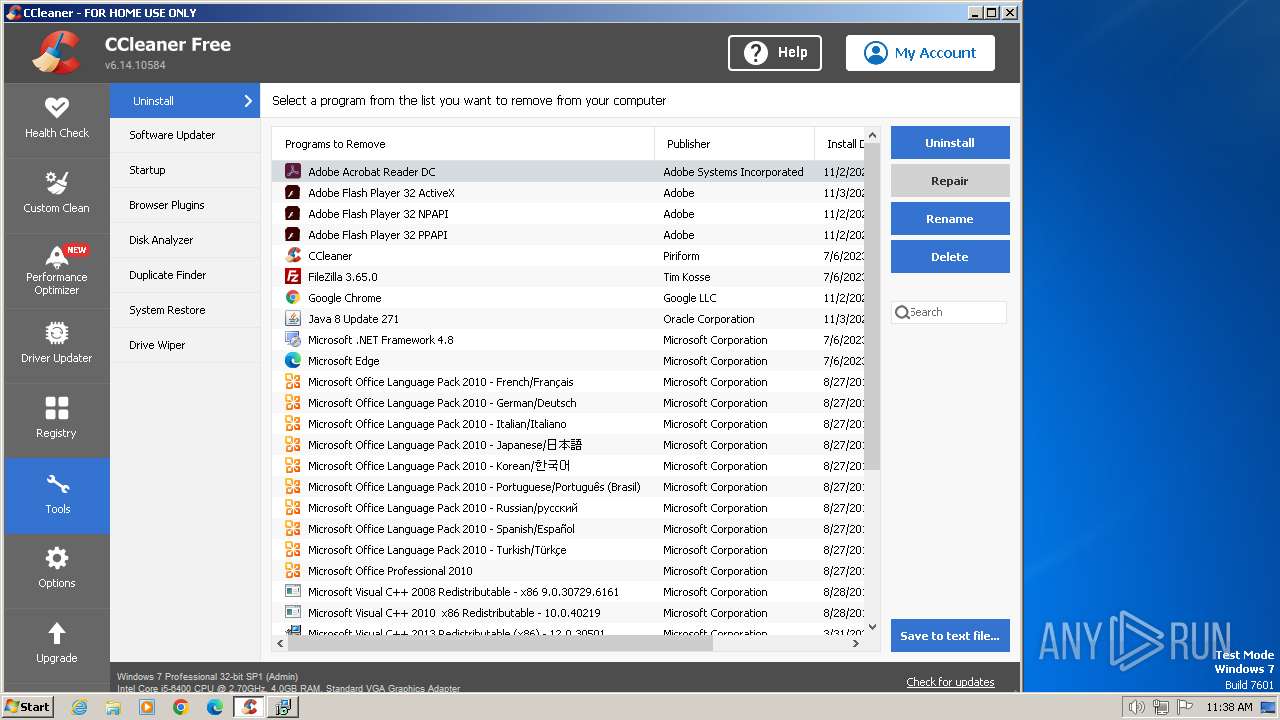This screenshot has width=1280, height=720.
Task: Select Adobe Flash Player 32 PPAPI row
Action: coord(568,234)
